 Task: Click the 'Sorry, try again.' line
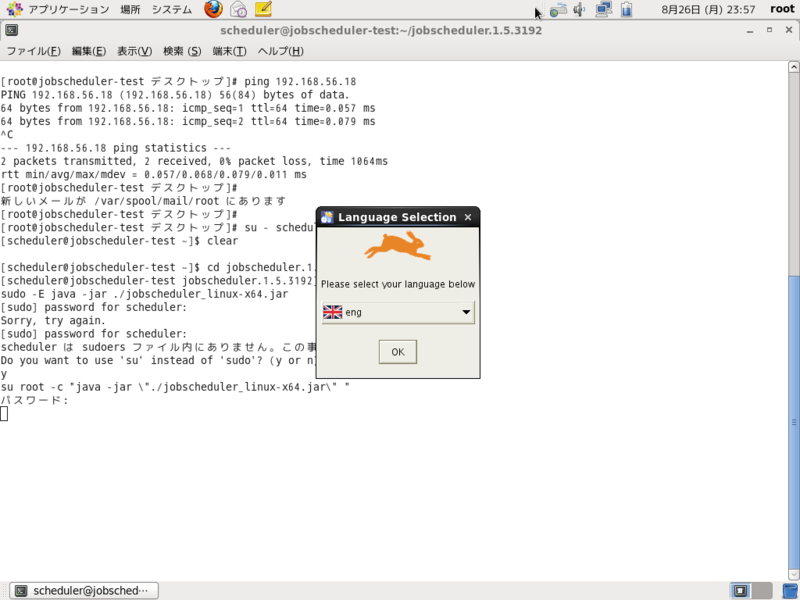pyautogui.click(x=53, y=320)
